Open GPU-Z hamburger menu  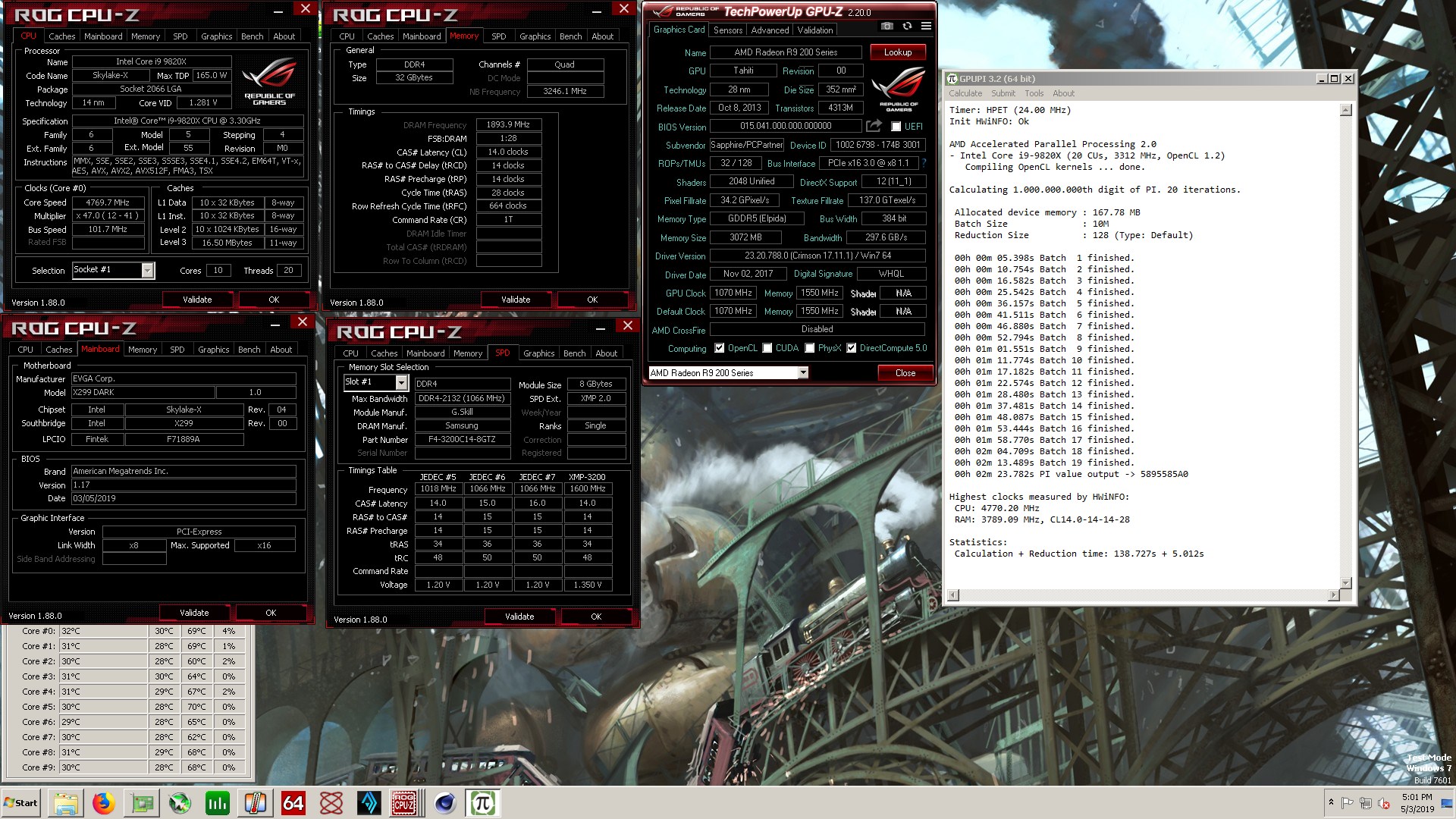pyautogui.click(x=926, y=26)
